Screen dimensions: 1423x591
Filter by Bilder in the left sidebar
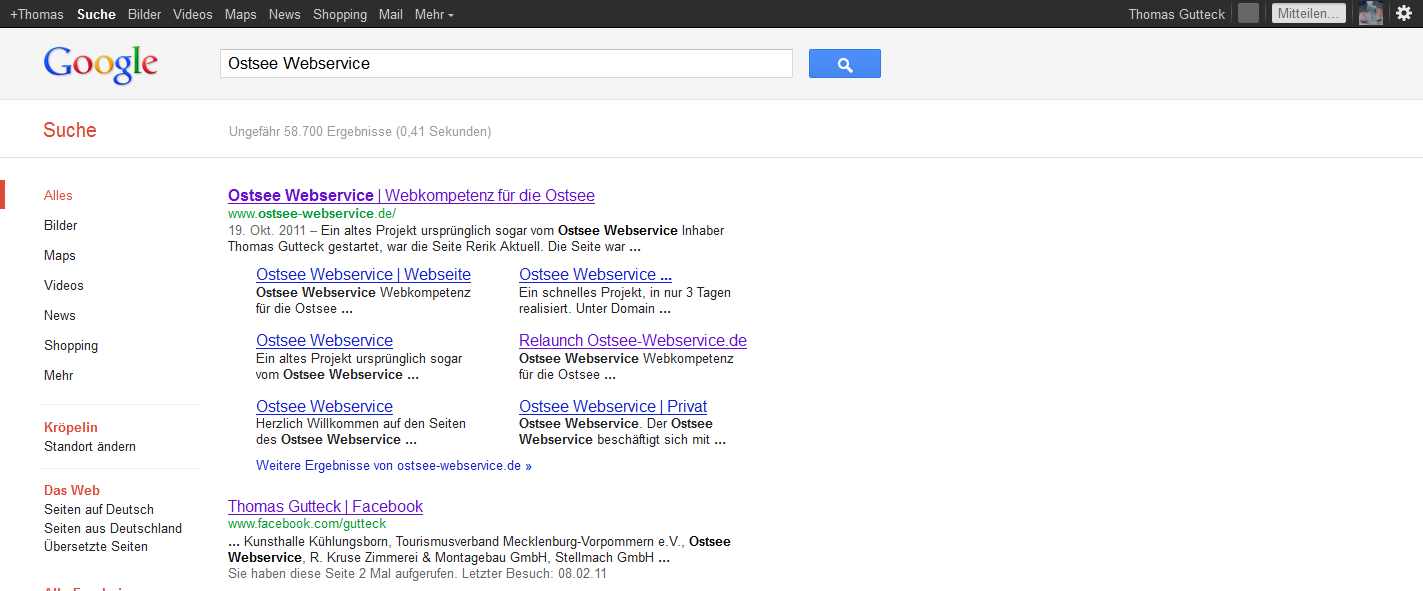coord(61,226)
